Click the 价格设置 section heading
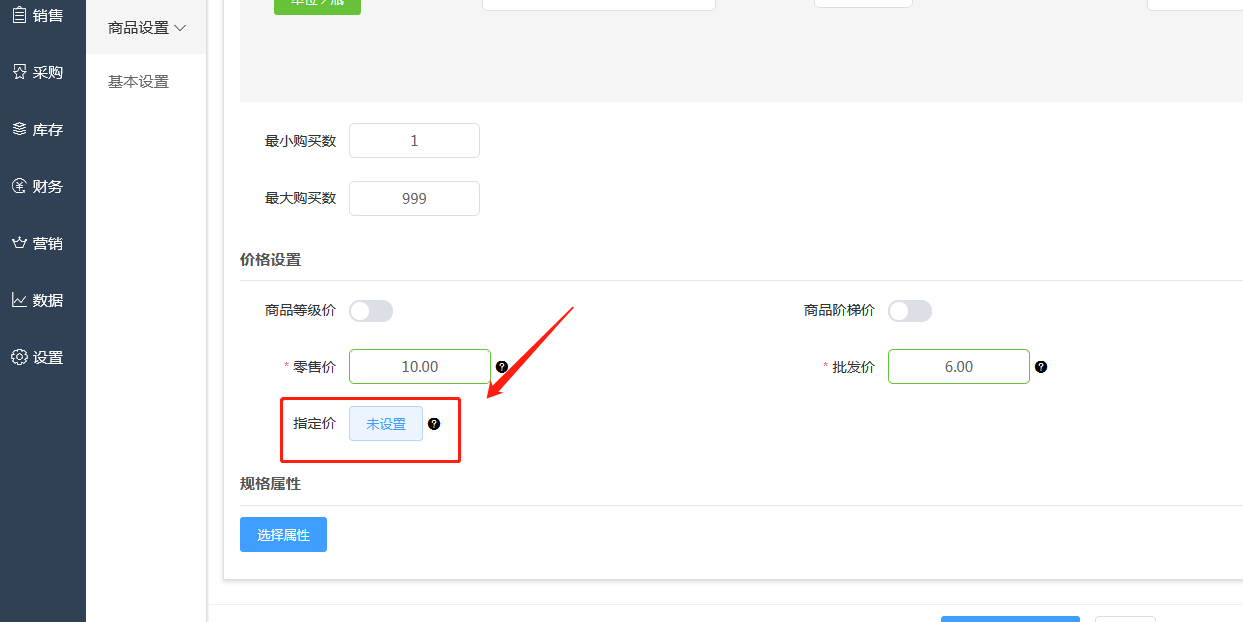1243x622 pixels. pos(270,260)
